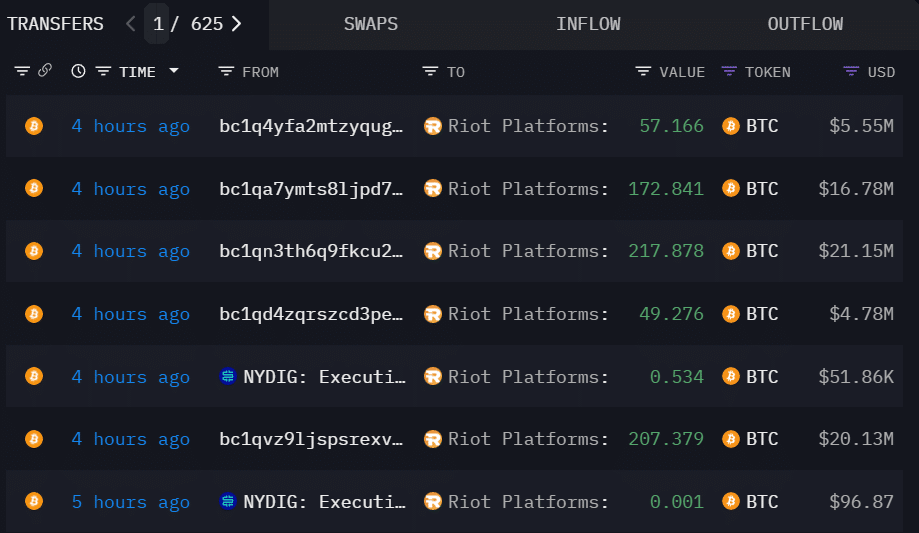Click the chain link icon in header
This screenshot has height=533, width=919.
point(45,72)
